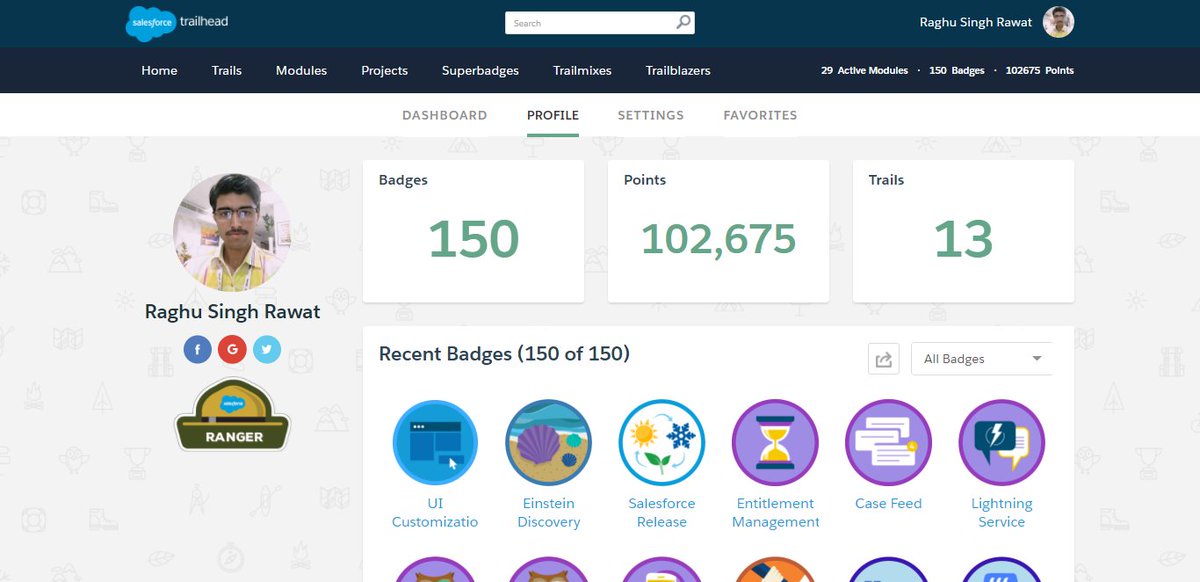Click the 29 Active Modules stat
The width and height of the screenshot is (1200, 582).
864,70
